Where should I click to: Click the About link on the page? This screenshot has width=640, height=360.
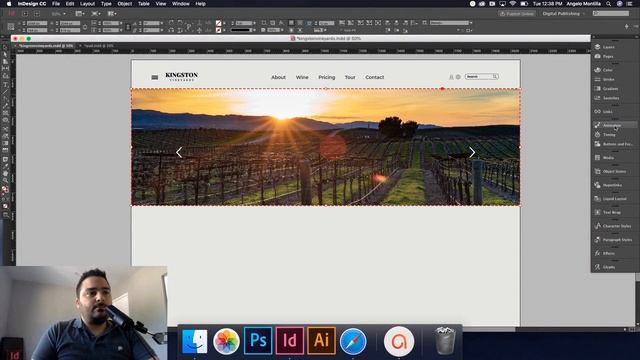[x=278, y=77]
